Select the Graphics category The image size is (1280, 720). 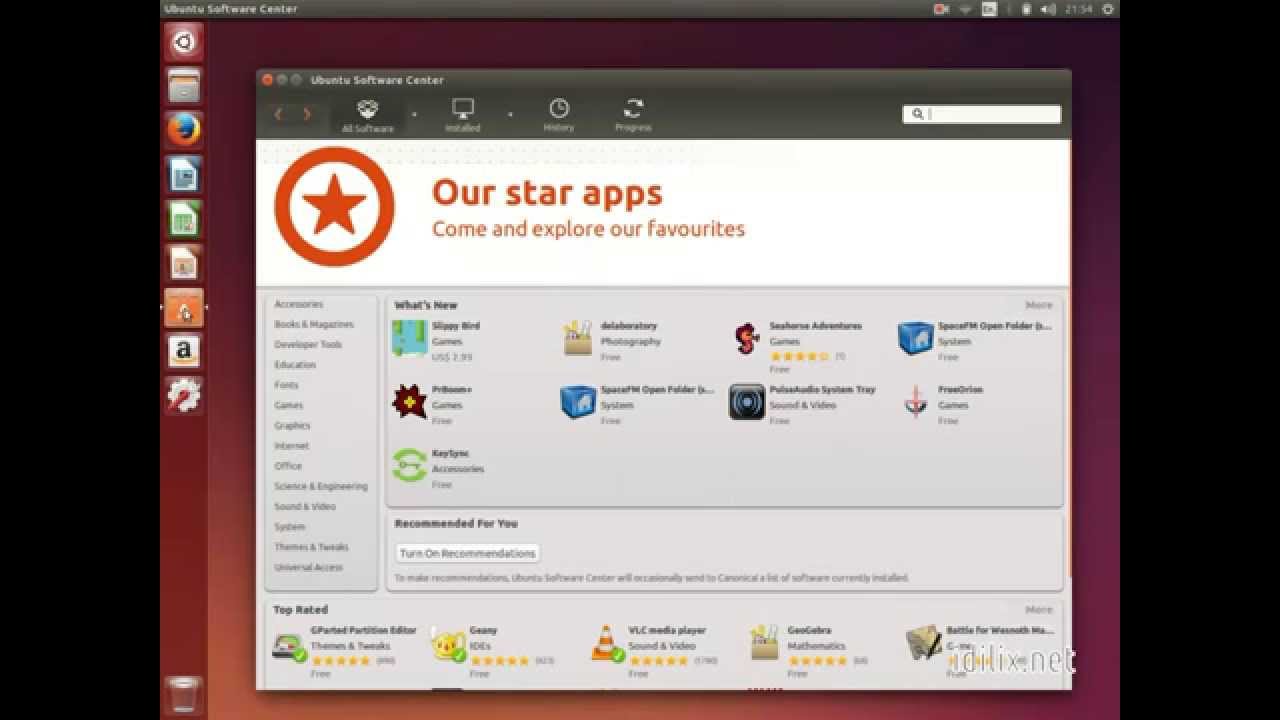292,426
